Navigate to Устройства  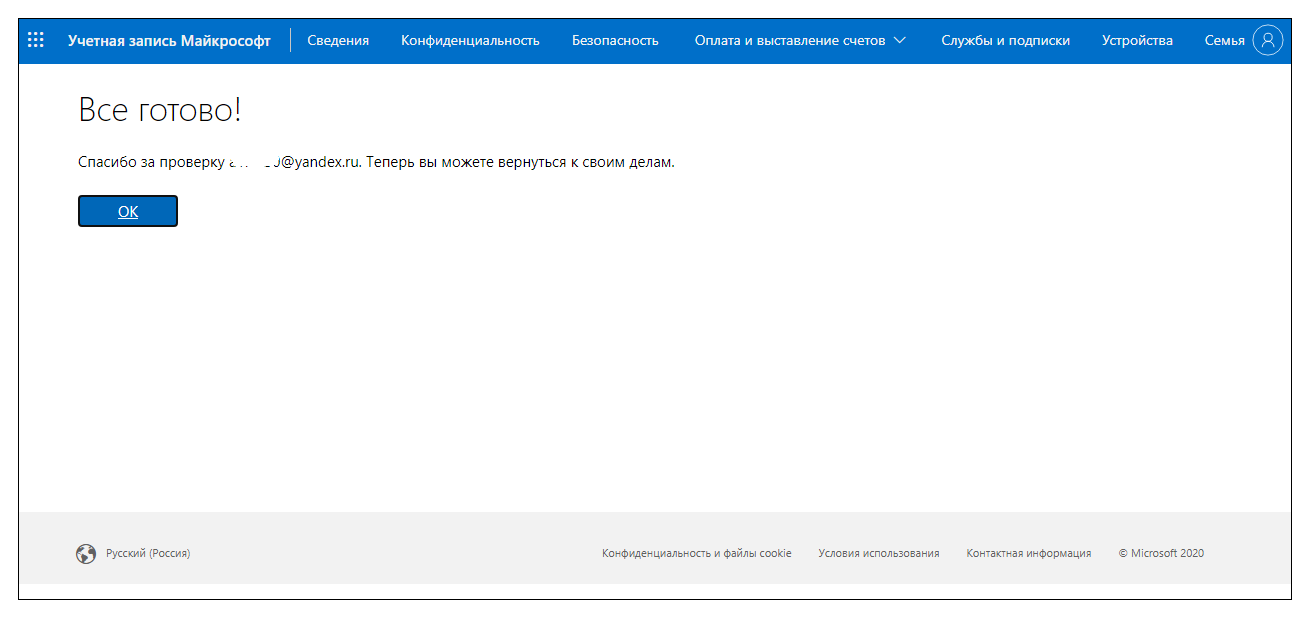tap(1137, 41)
